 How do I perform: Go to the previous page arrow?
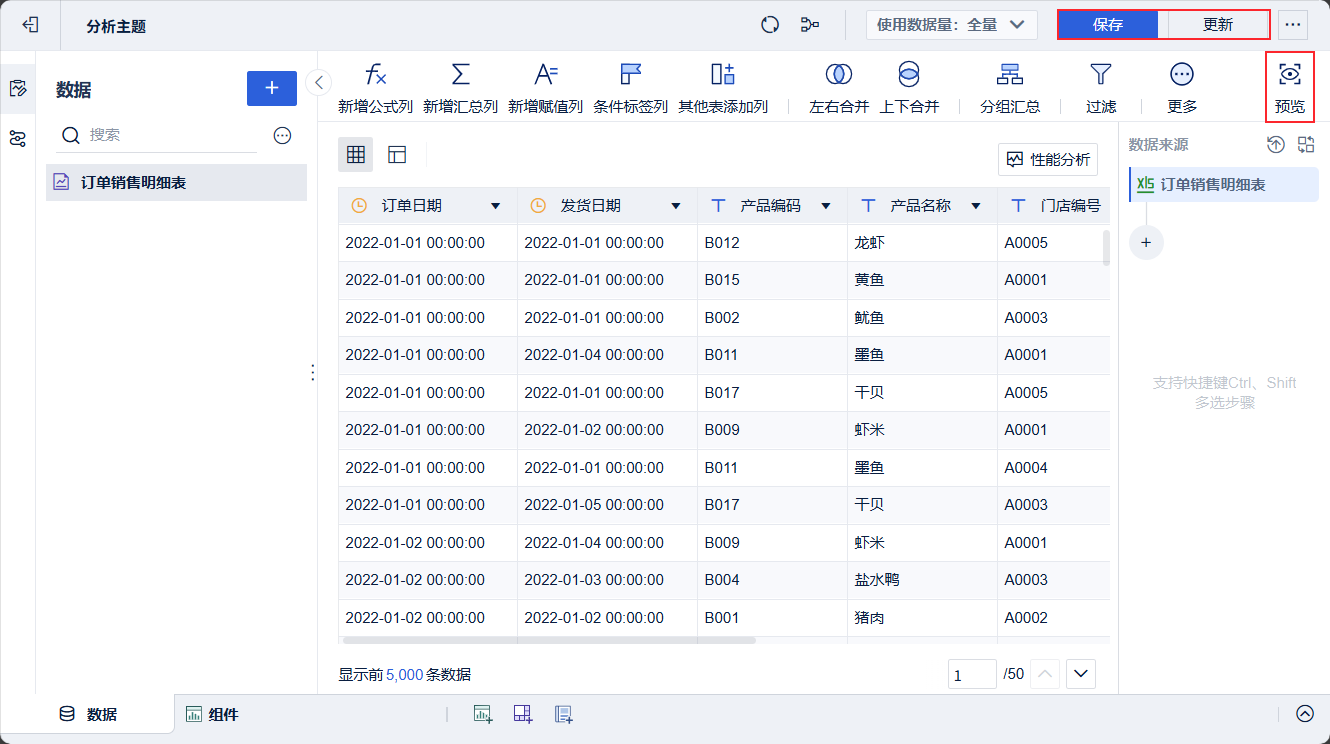pyautogui.click(x=1045, y=675)
